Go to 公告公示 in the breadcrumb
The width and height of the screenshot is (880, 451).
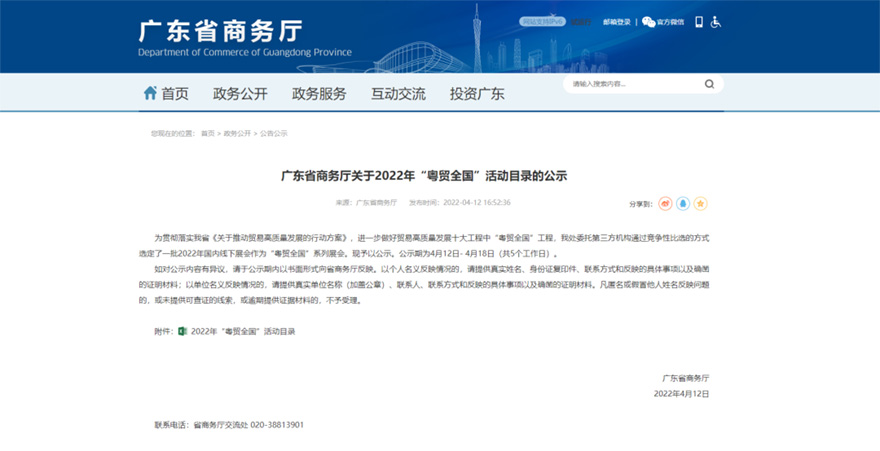(274, 134)
